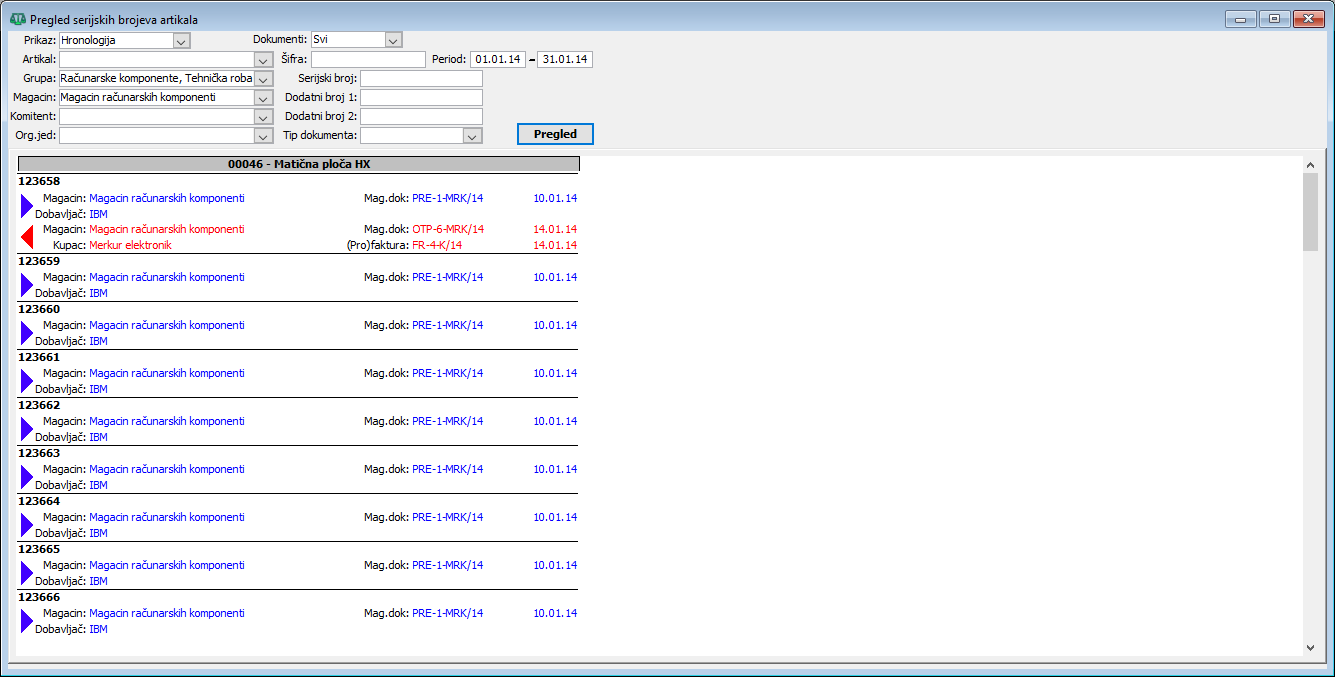This screenshot has width=1335, height=677.
Task: Open the Komitent dropdown list
Action: point(264,117)
